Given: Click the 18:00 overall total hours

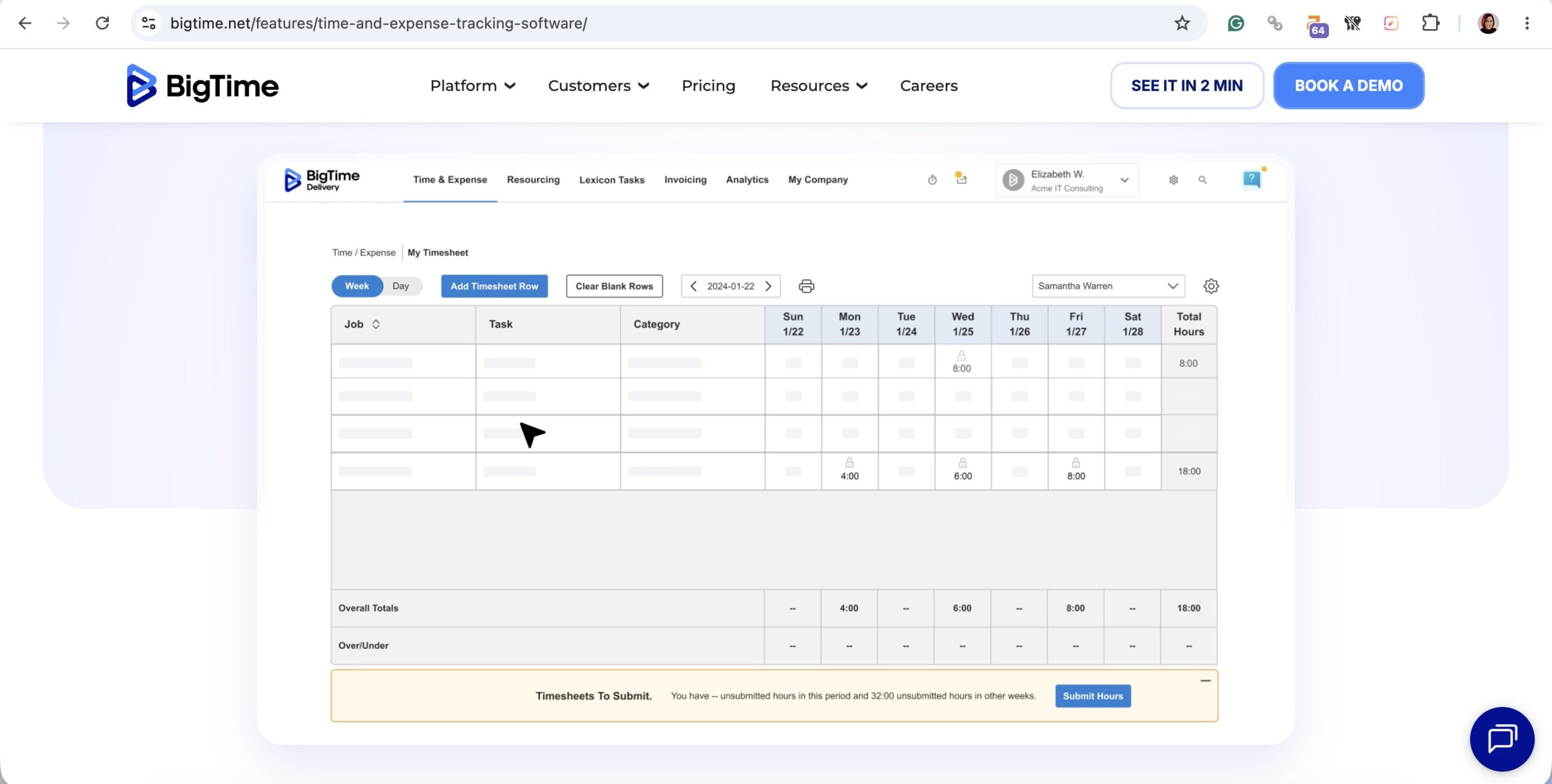Looking at the screenshot, I should 1189,608.
